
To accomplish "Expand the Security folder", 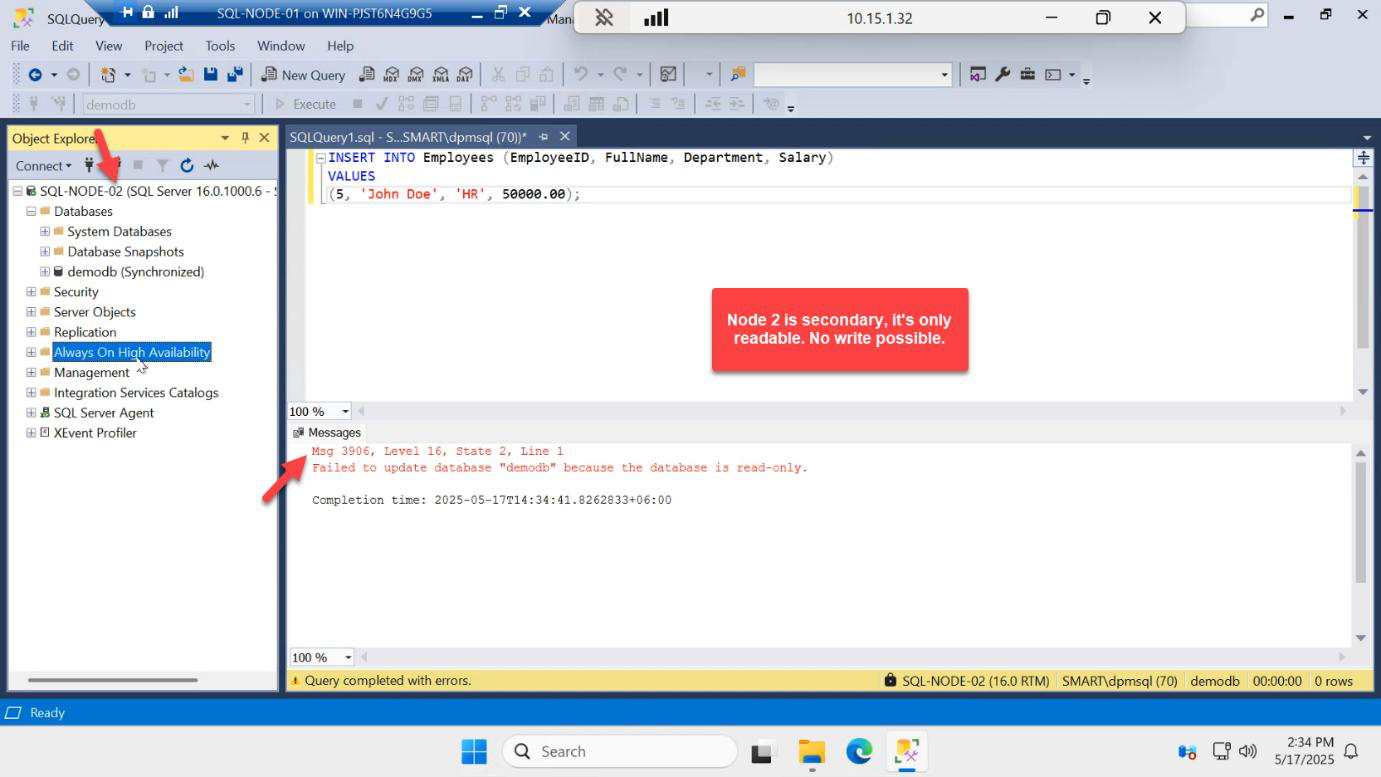I will (31, 292).
